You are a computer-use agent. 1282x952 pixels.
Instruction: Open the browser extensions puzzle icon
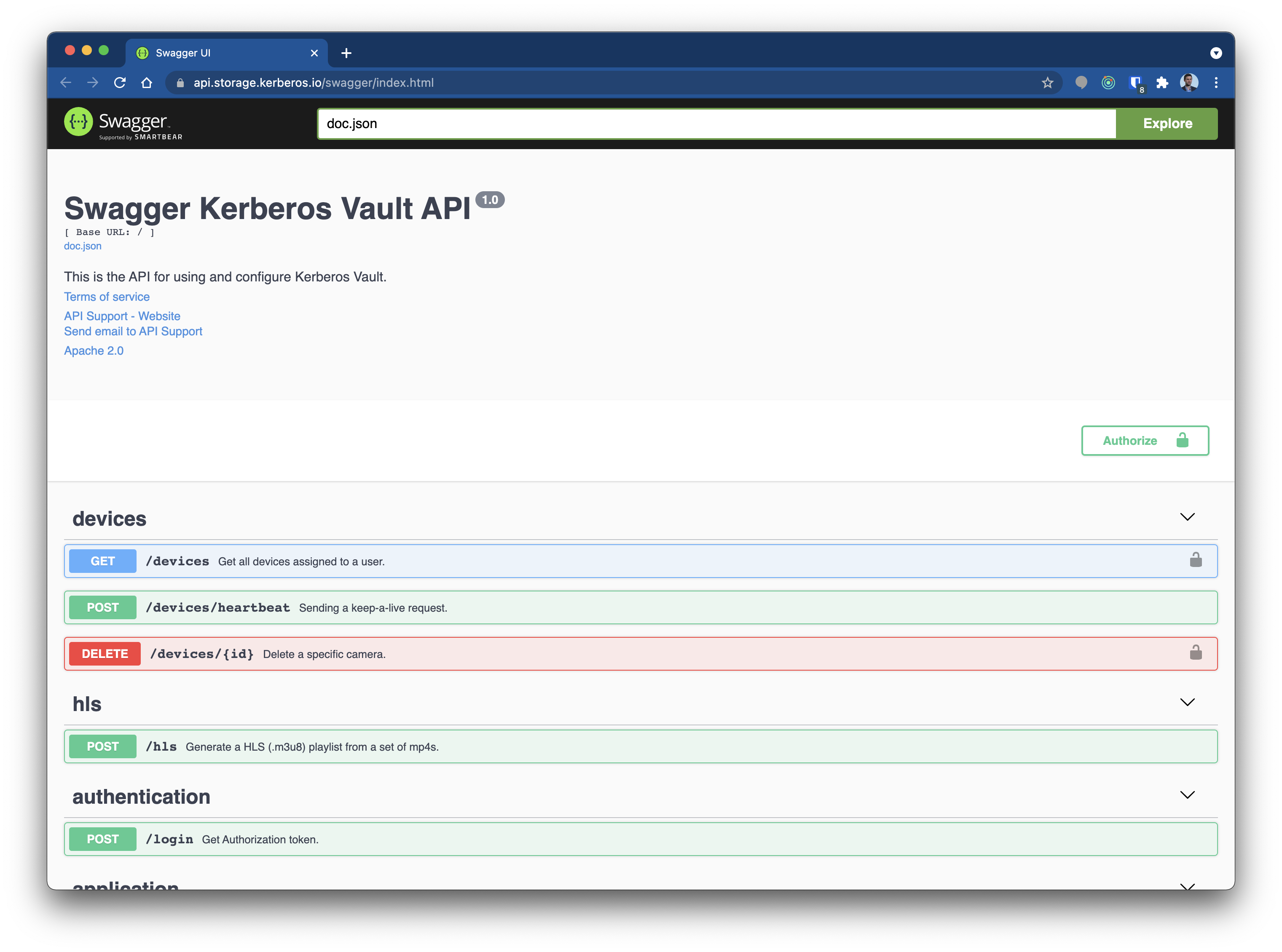point(1162,83)
